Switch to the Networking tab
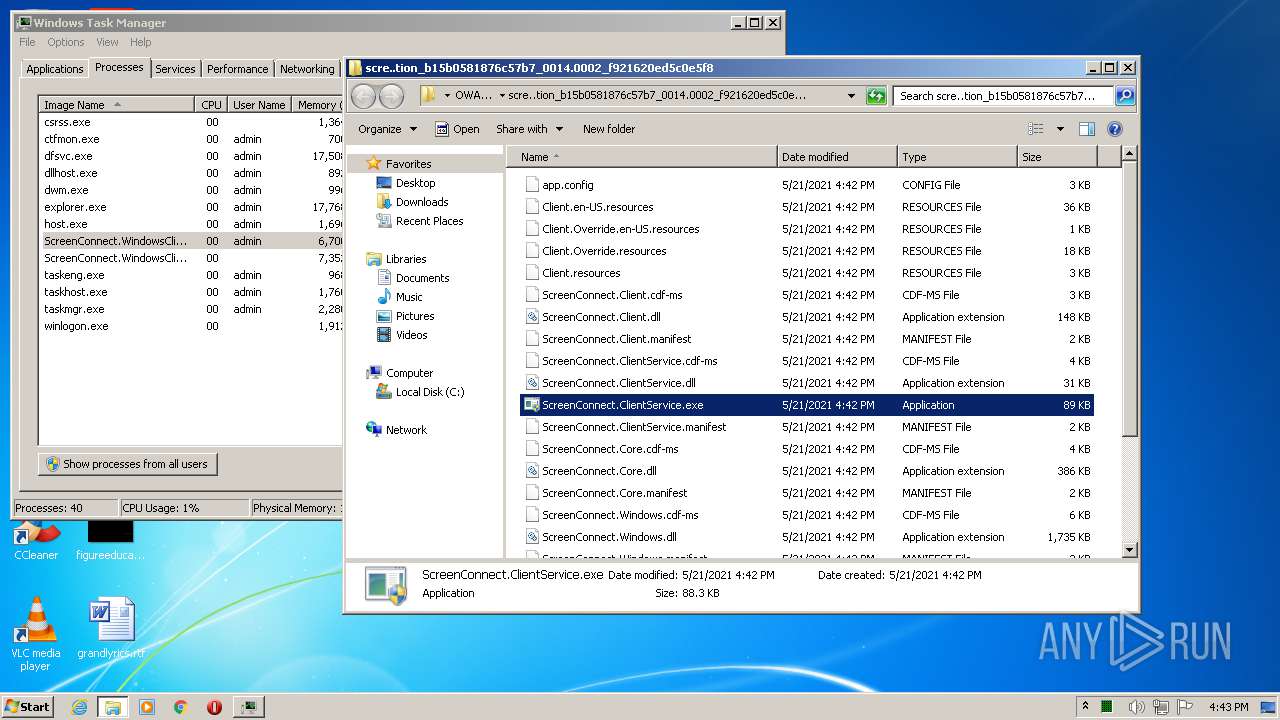This screenshot has width=1280, height=720. [307, 69]
